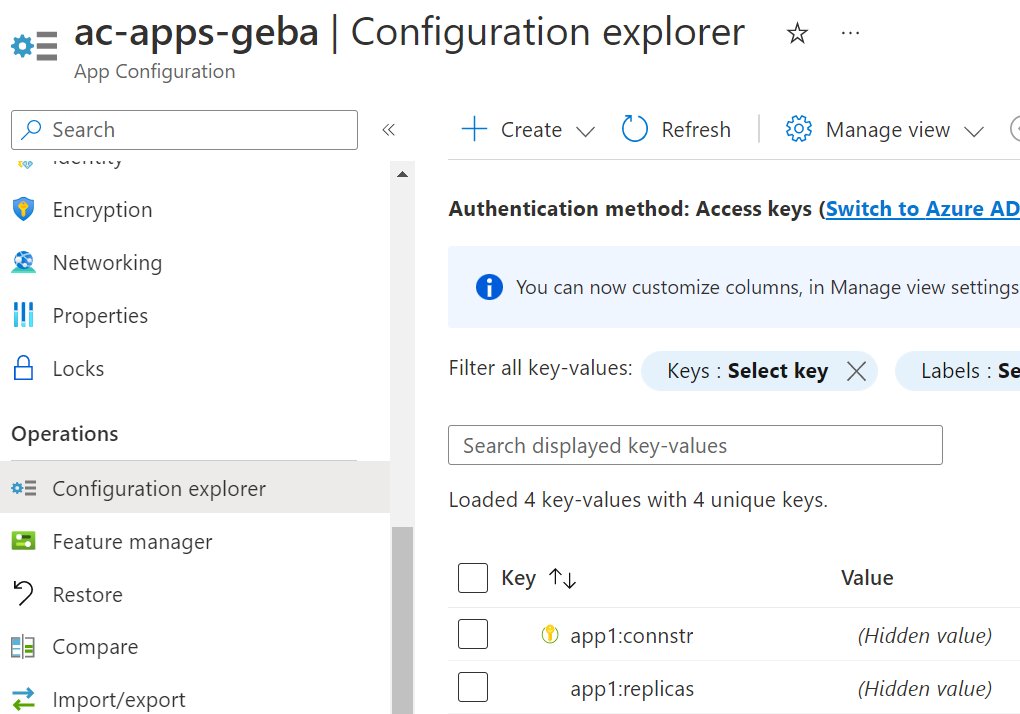Focus the sidebar Search input
This screenshot has width=1020, height=714.
[184, 130]
